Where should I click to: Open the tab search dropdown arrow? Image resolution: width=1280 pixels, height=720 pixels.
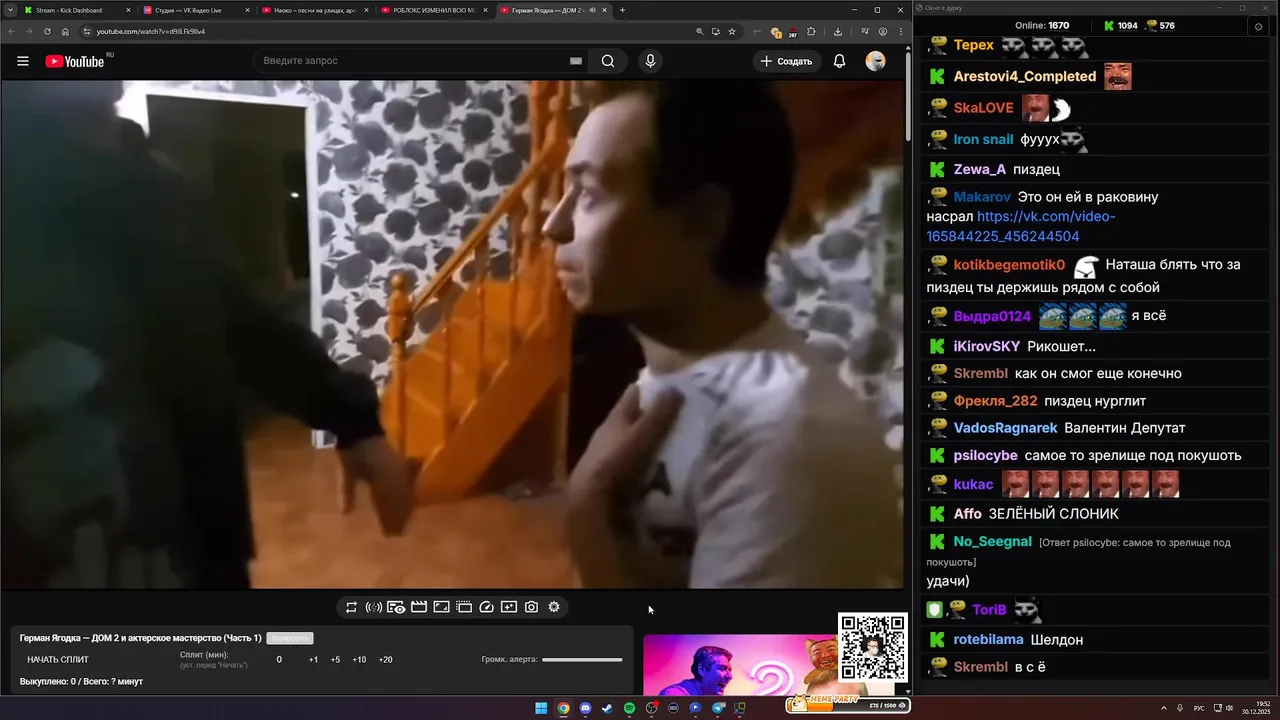(9, 10)
